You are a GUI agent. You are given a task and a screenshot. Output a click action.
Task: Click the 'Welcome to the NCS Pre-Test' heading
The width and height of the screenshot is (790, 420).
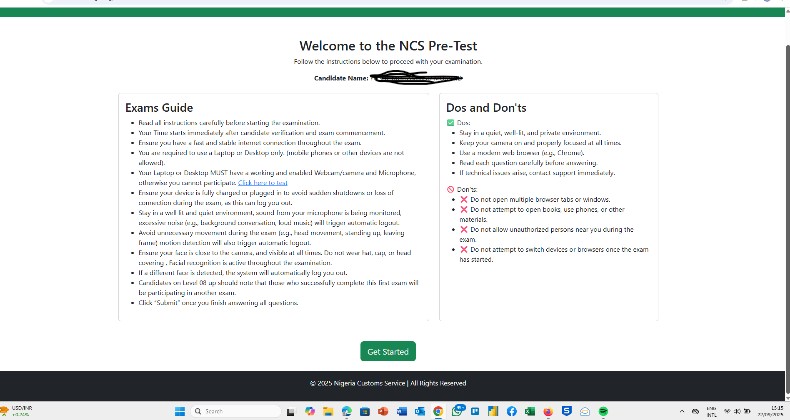(x=388, y=46)
